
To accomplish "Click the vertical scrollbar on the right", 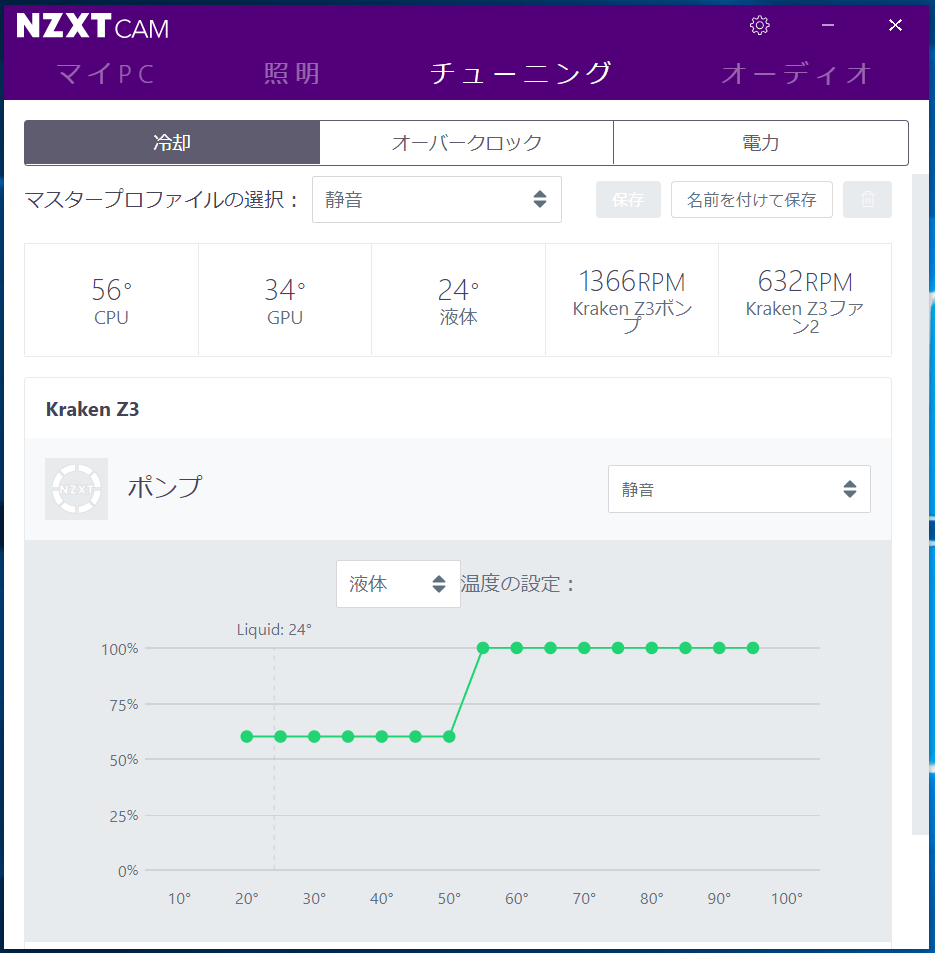I will coord(920,504).
